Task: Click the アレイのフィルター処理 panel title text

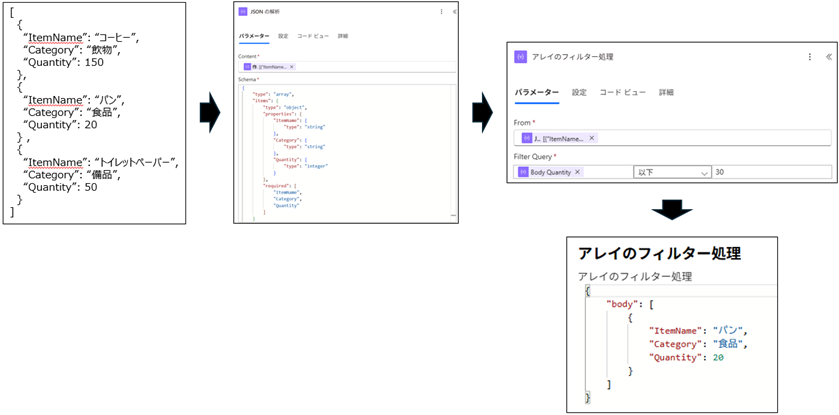Action: (573, 57)
